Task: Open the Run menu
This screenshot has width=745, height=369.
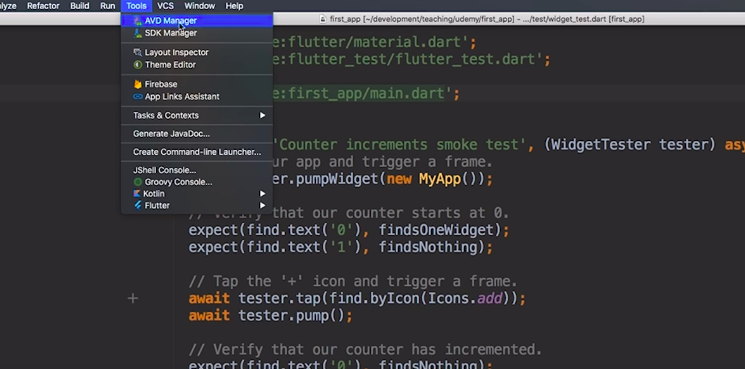Action: pos(108,6)
